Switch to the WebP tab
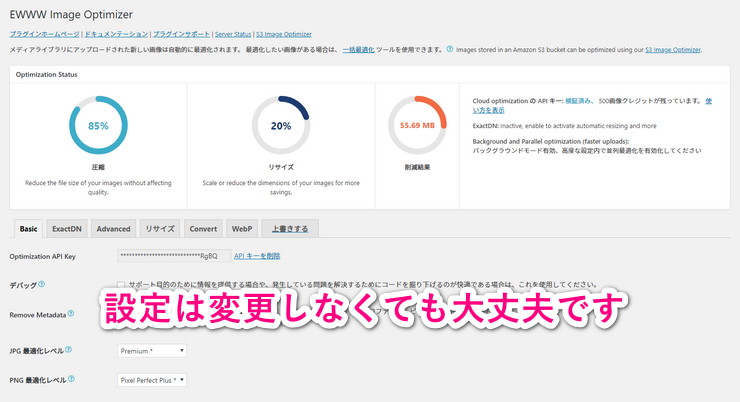Screen dimensions: 740x402 click(x=242, y=228)
